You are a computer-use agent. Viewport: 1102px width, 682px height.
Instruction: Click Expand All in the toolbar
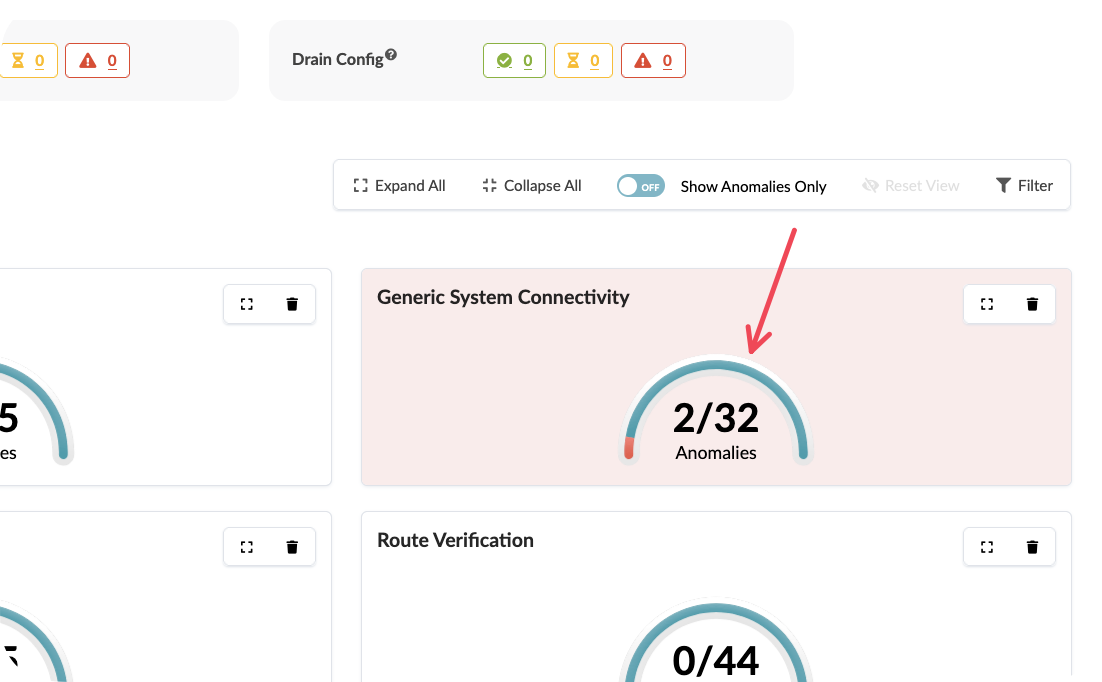[x=399, y=186]
